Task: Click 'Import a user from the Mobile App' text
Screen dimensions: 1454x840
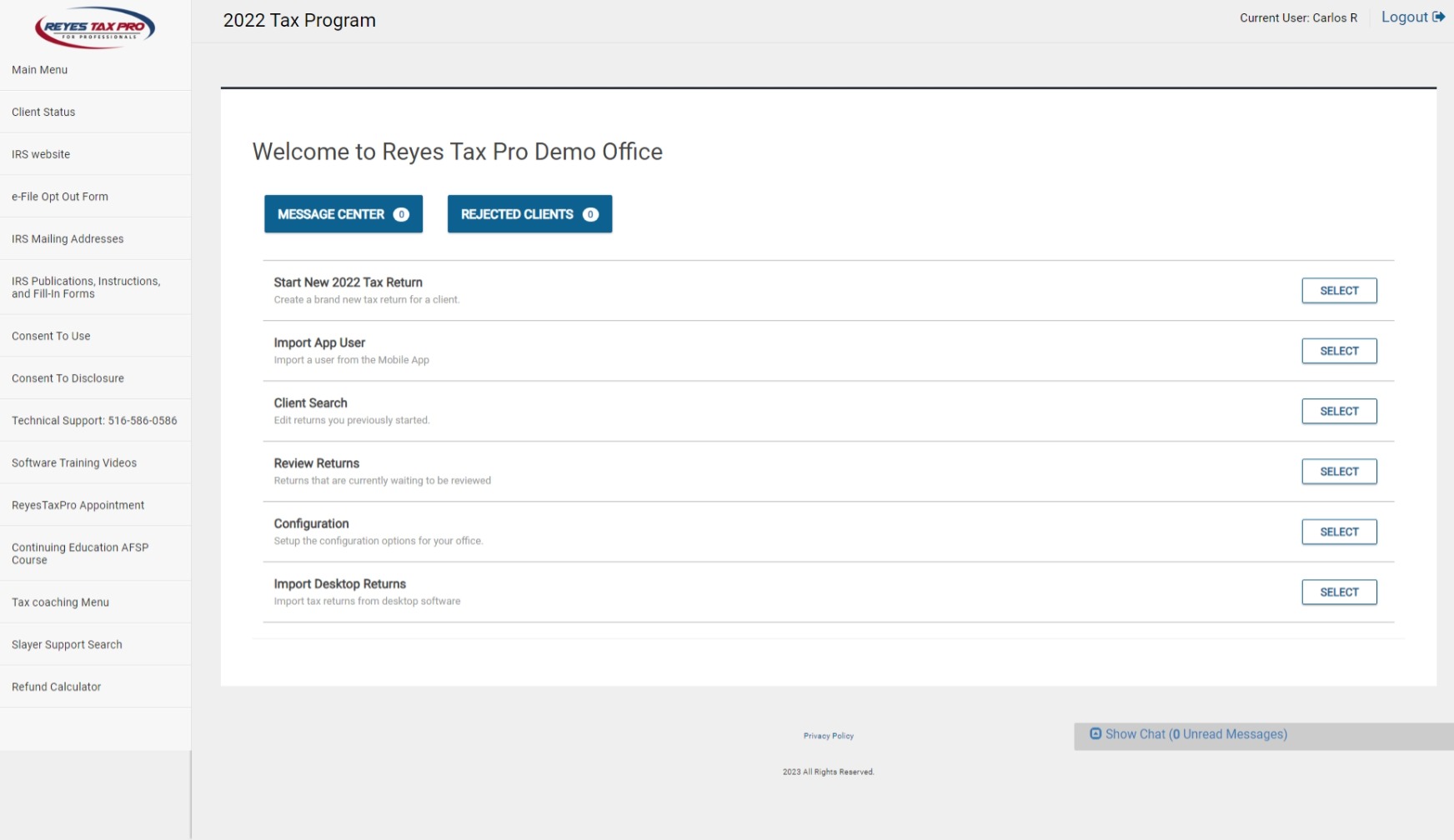Action: 352,360
